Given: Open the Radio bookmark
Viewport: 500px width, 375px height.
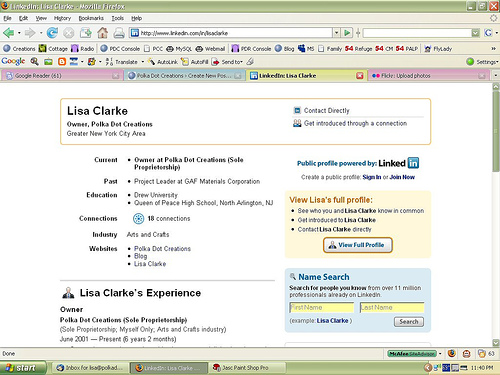Looking at the screenshot, I should 83,49.
